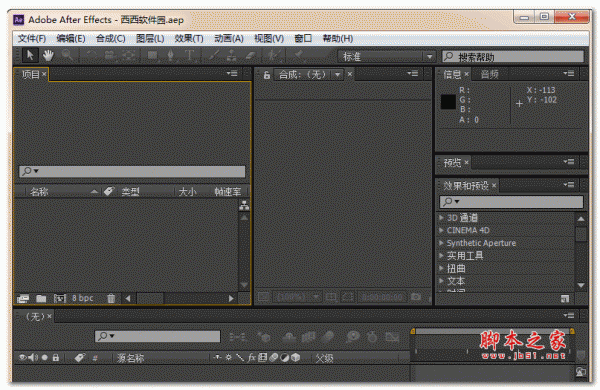The height and width of the screenshot is (390, 600).
Task: Open the project flowchart view icon
Action: click(x=244, y=206)
